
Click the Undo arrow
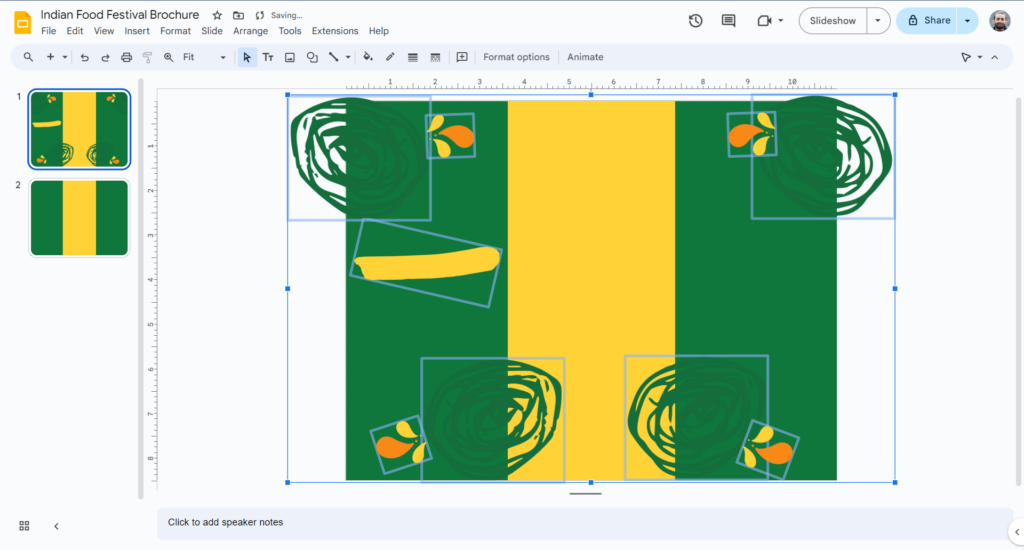[84, 57]
